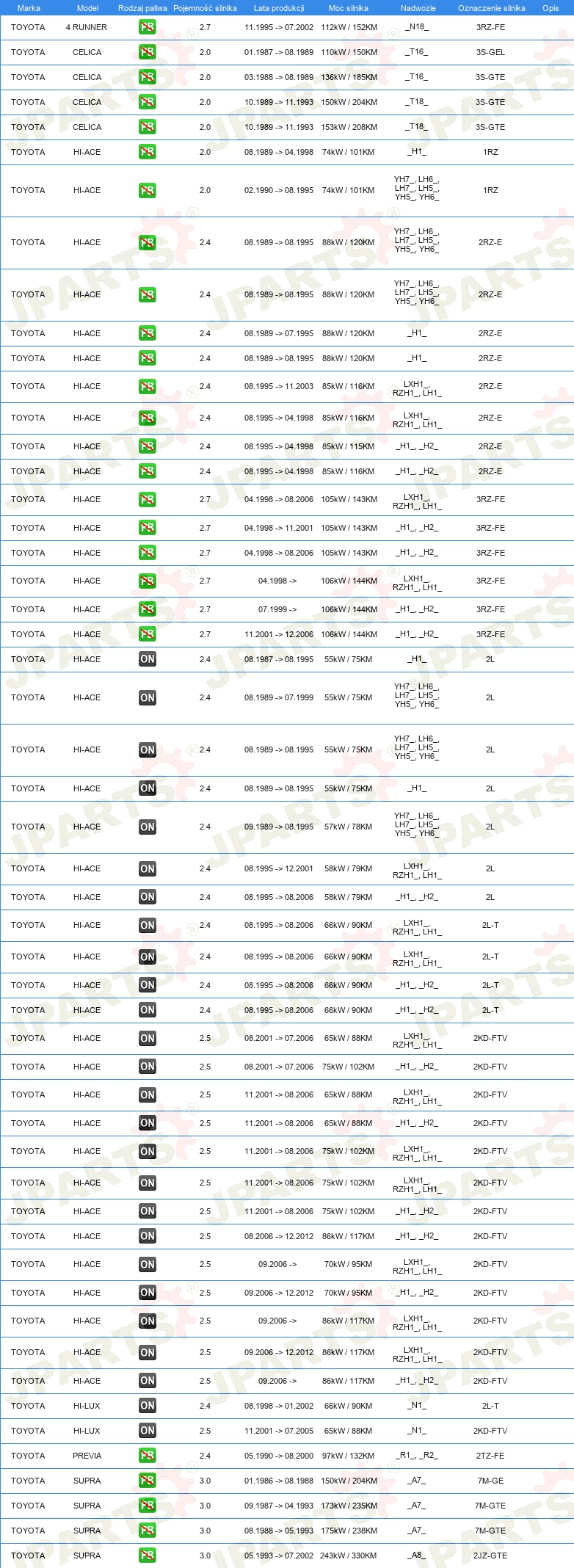Click the '110kW / 150KM' power cell
Viewport: 574px width, 1568px height.
349,52
